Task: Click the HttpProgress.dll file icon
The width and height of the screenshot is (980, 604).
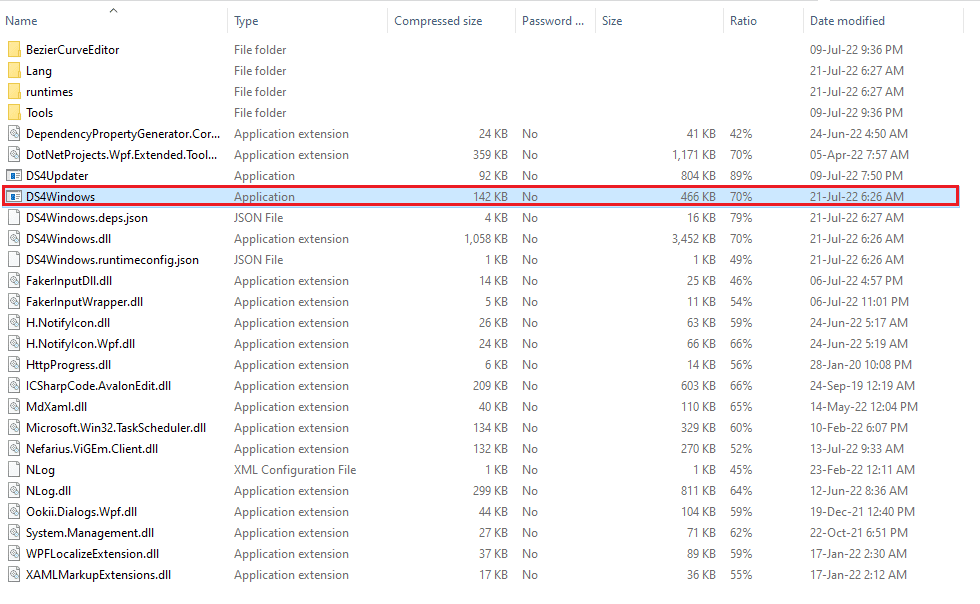Action: [14, 365]
